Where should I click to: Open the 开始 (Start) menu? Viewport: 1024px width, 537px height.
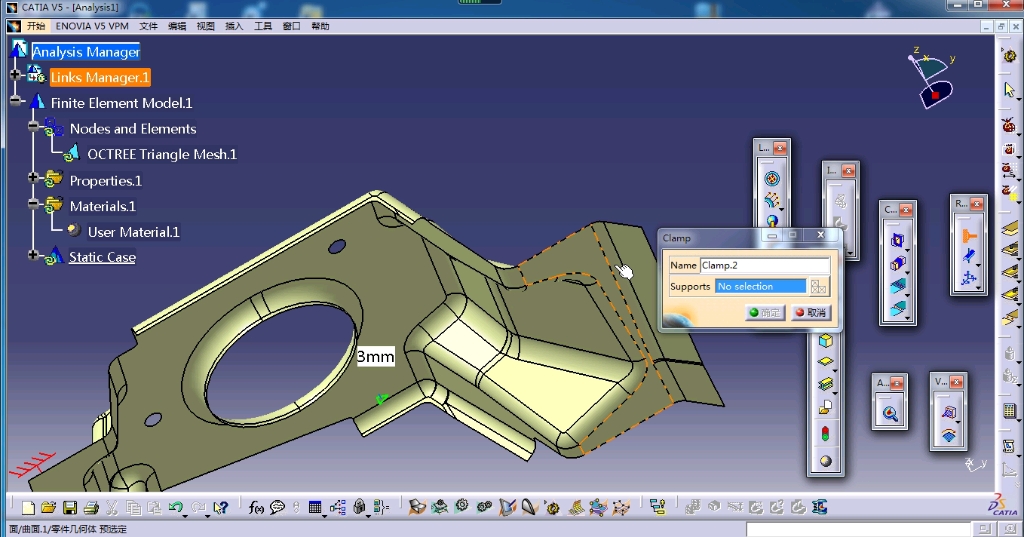click(x=36, y=26)
